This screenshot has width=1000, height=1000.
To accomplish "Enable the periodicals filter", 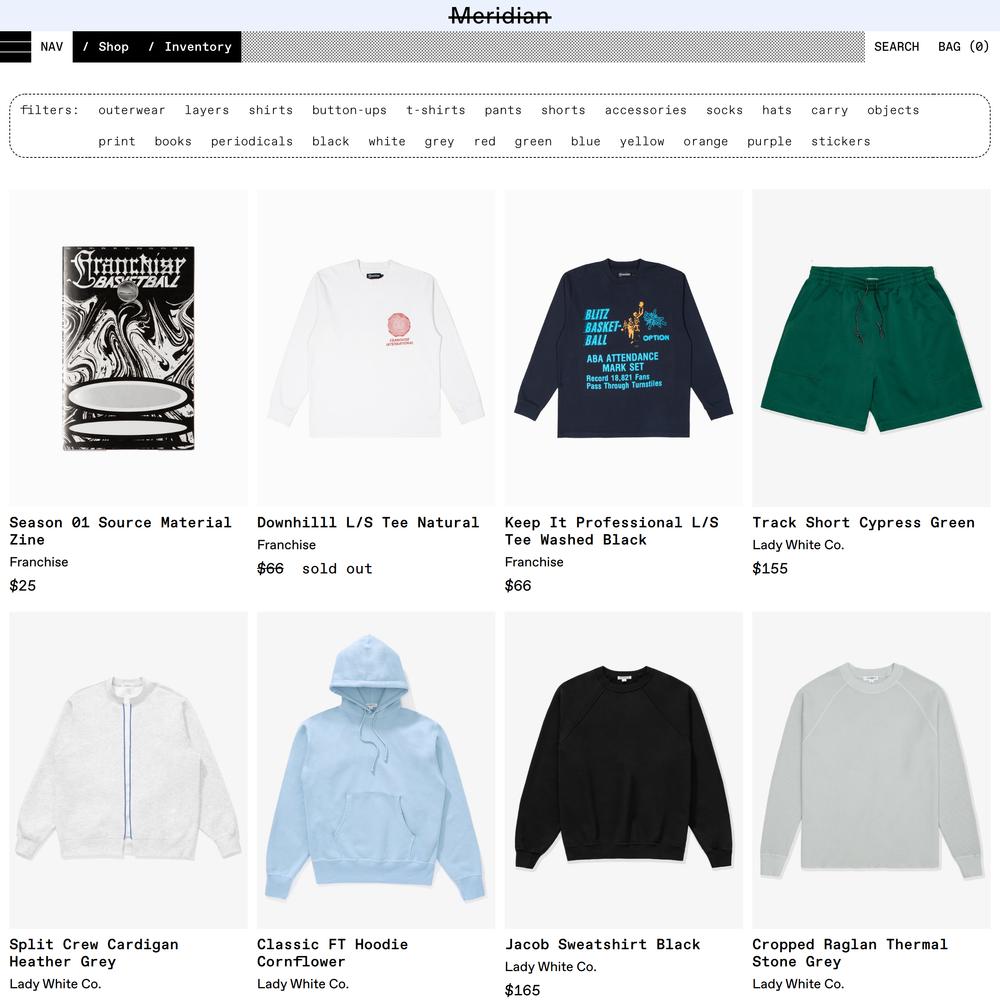I will pos(252,142).
